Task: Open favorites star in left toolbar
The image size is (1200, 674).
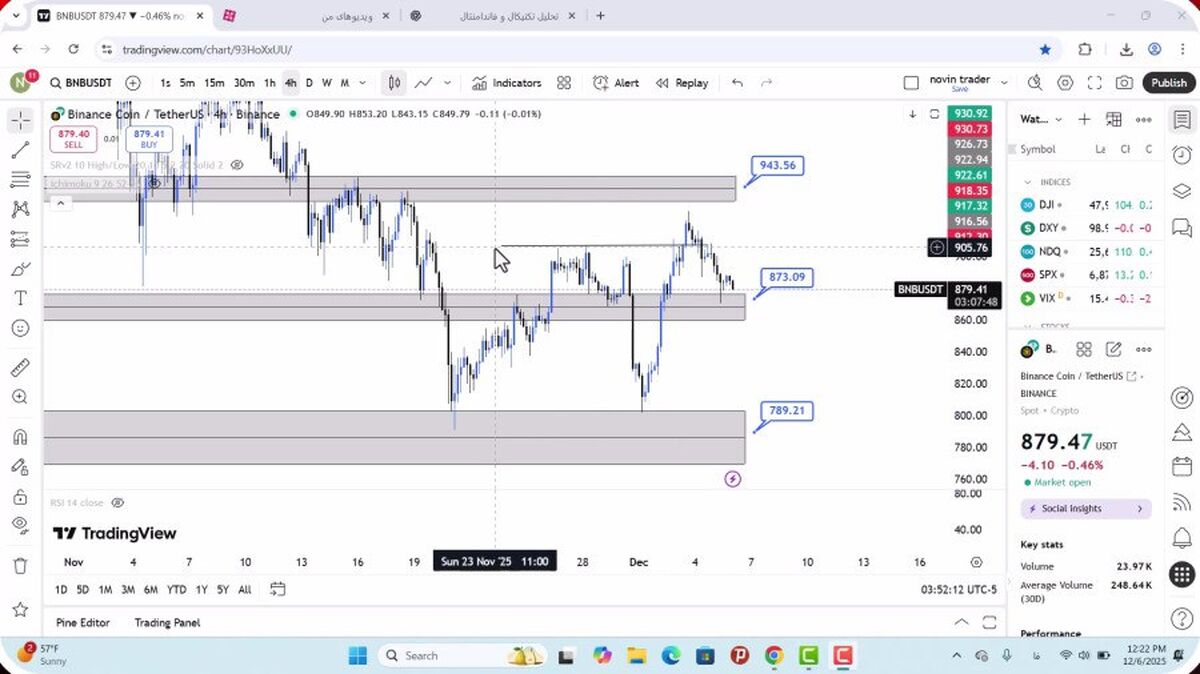Action: point(20,608)
